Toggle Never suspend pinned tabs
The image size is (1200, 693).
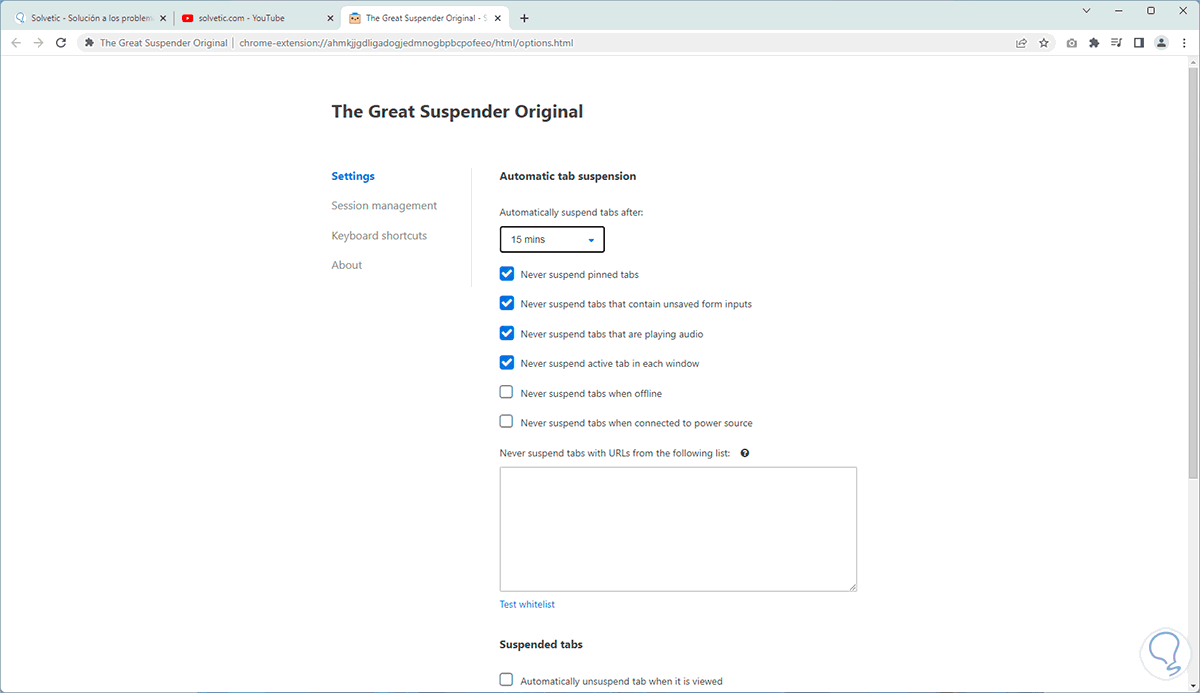[x=507, y=274]
